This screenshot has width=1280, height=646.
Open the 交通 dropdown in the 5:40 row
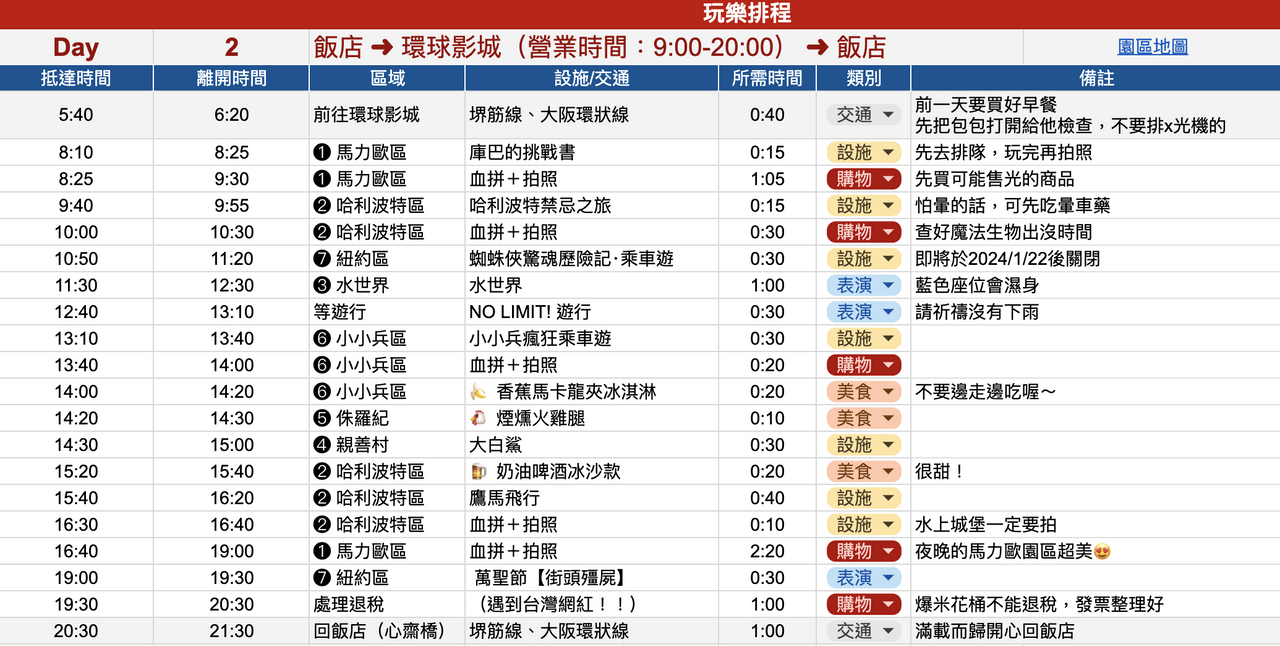click(865, 115)
